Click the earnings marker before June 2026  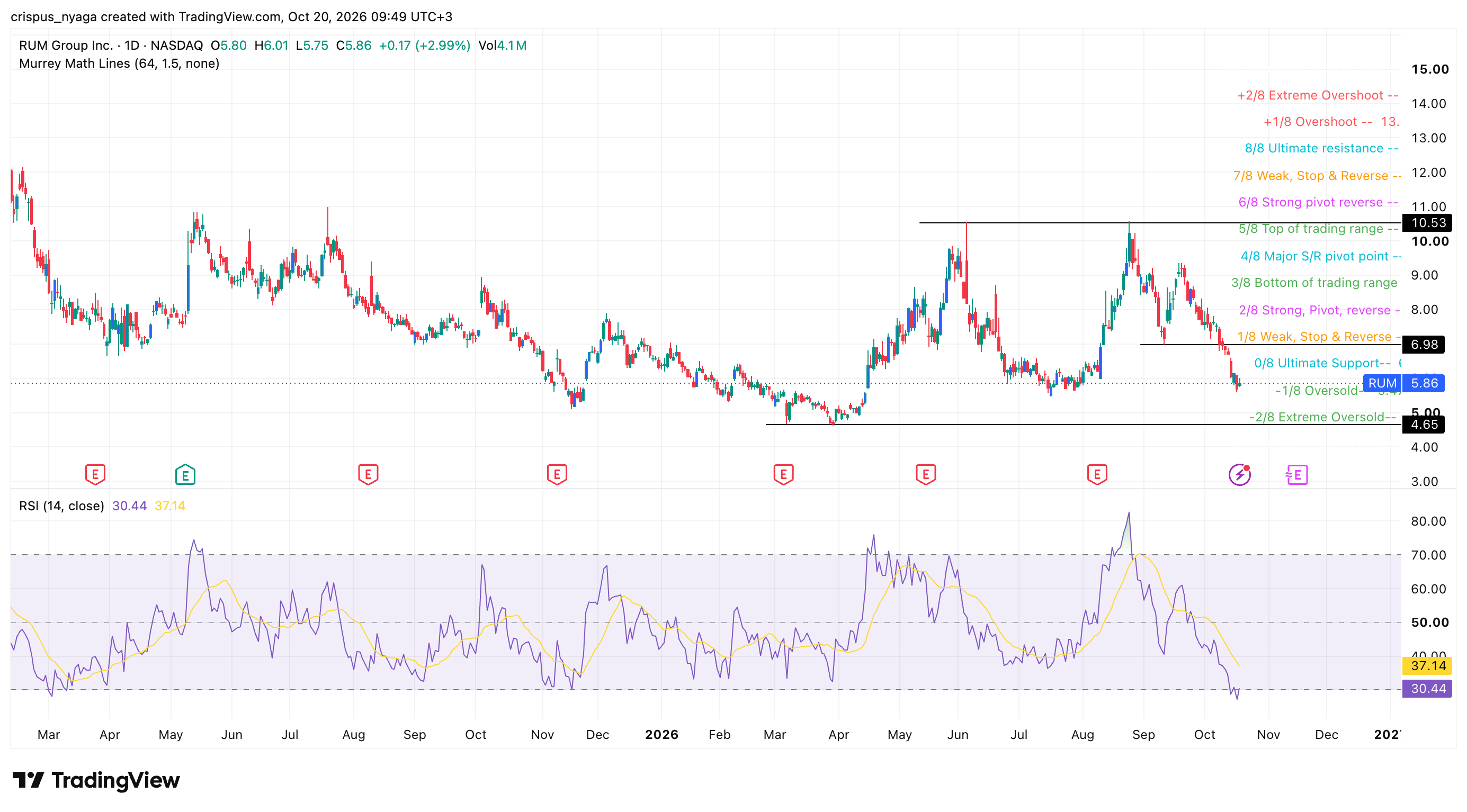click(925, 474)
